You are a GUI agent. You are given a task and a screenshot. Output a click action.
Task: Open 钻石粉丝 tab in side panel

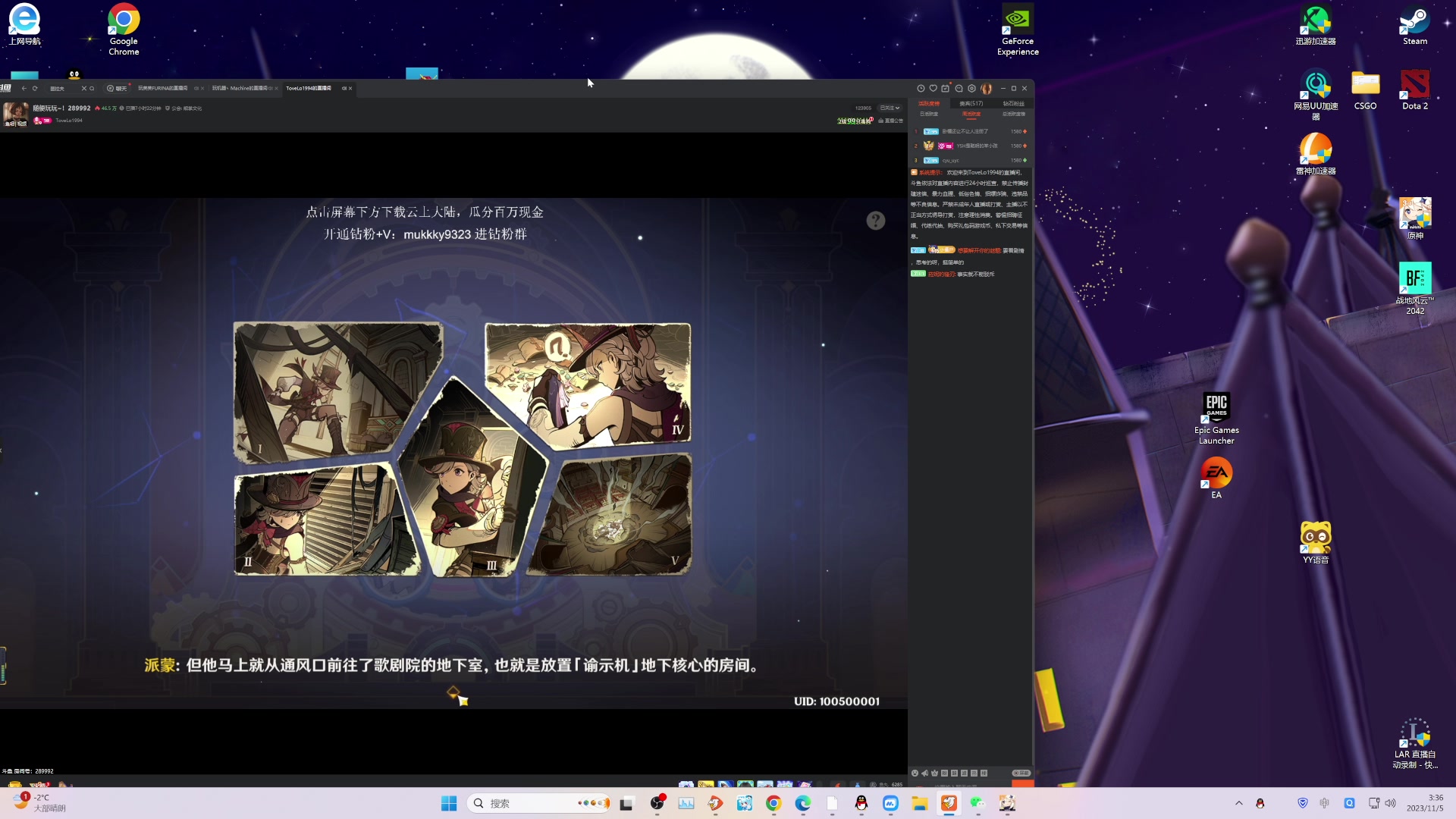click(x=1014, y=104)
